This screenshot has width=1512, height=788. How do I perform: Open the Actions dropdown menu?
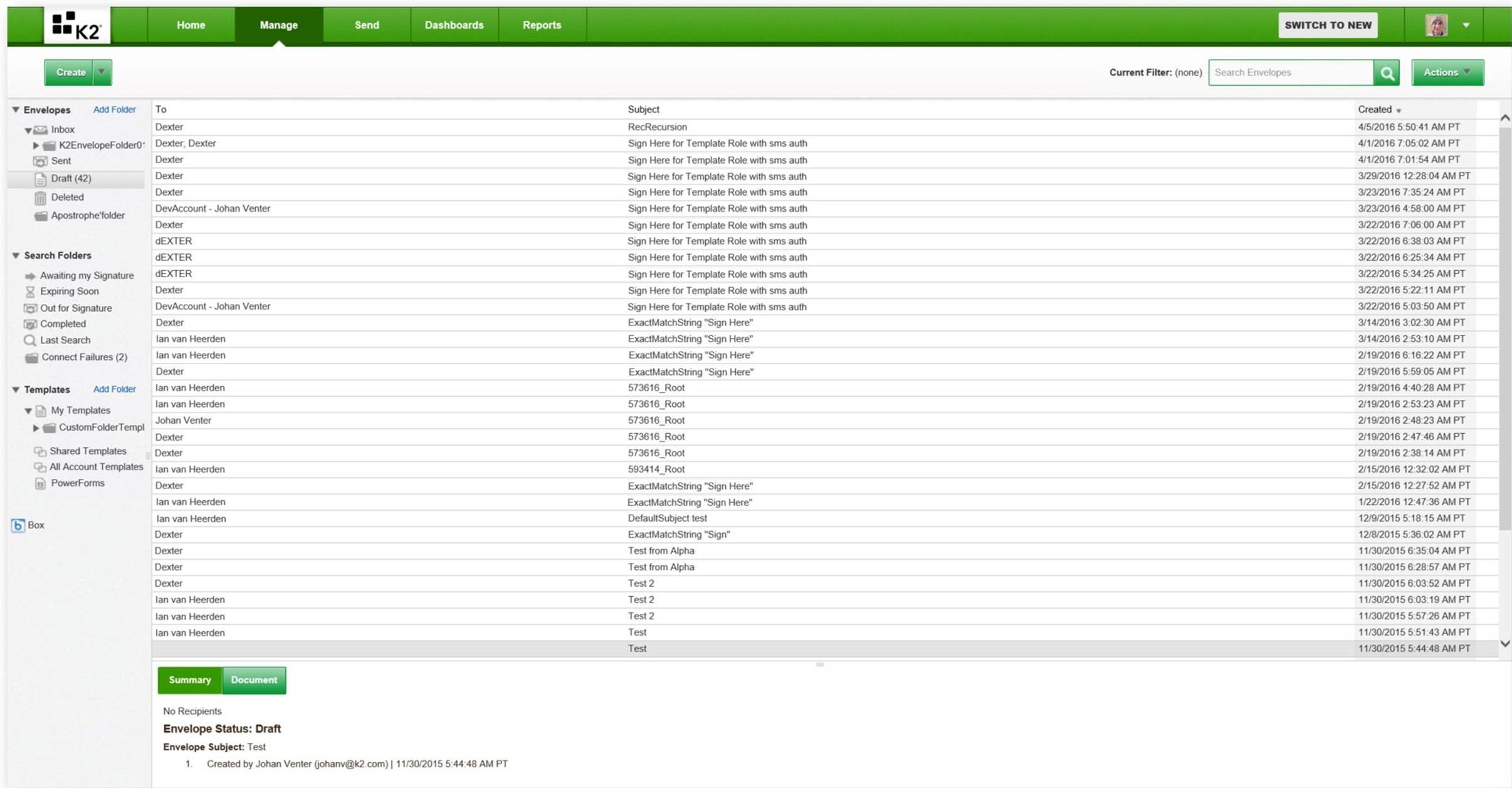[x=1447, y=73]
